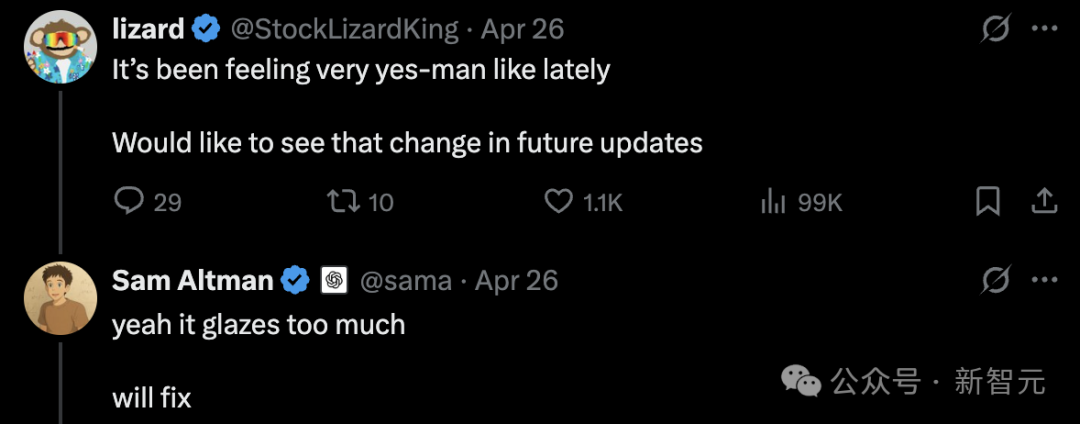
Task: Bookmark lizard's tweet
Action: click(x=988, y=202)
